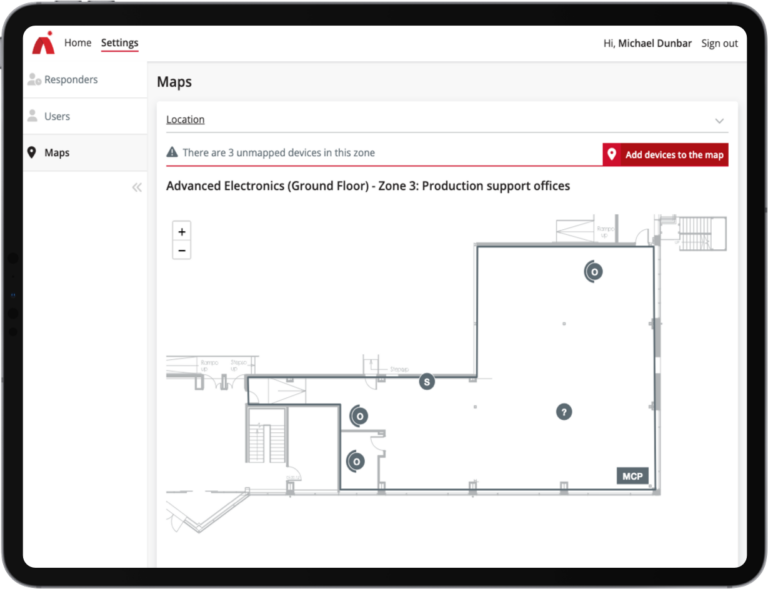Viewport: 768px width, 589px height.
Task: Open the Home menu item
Action: coord(78,43)
